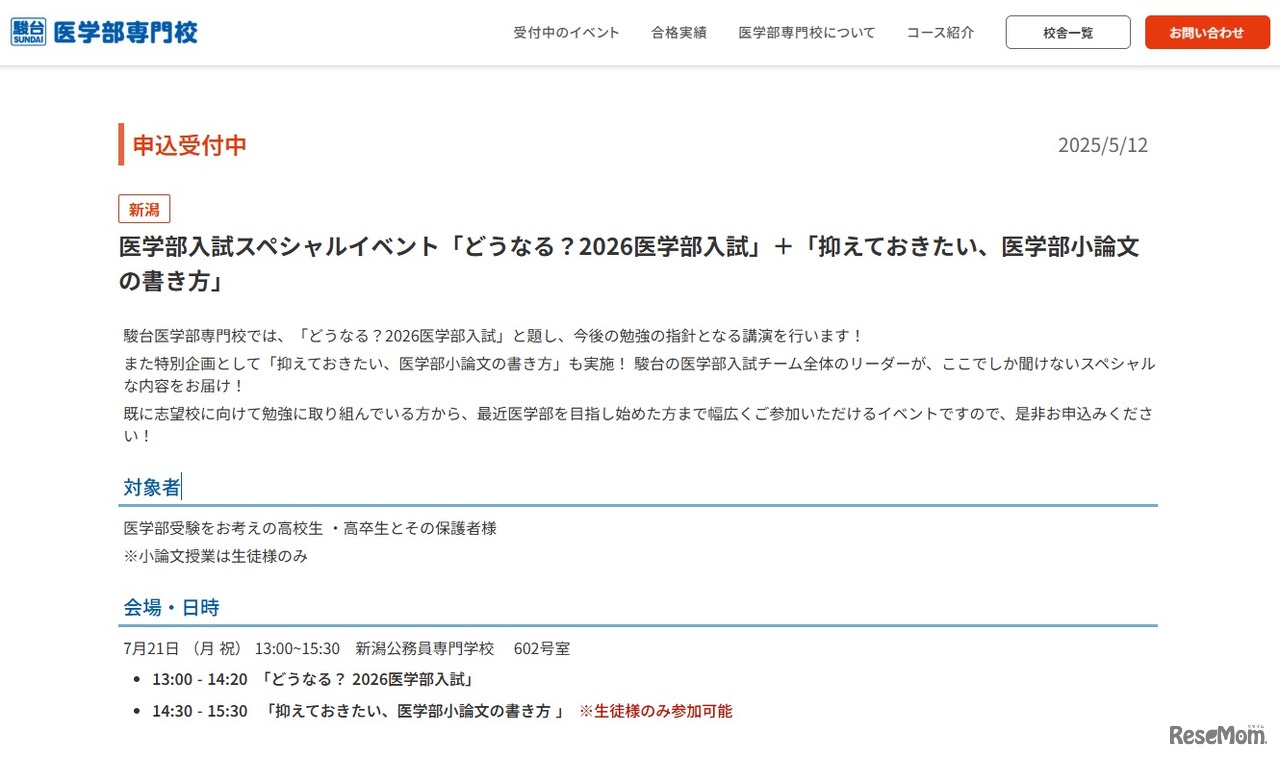Open コース紹介 navigation item

tap(940, 32)
